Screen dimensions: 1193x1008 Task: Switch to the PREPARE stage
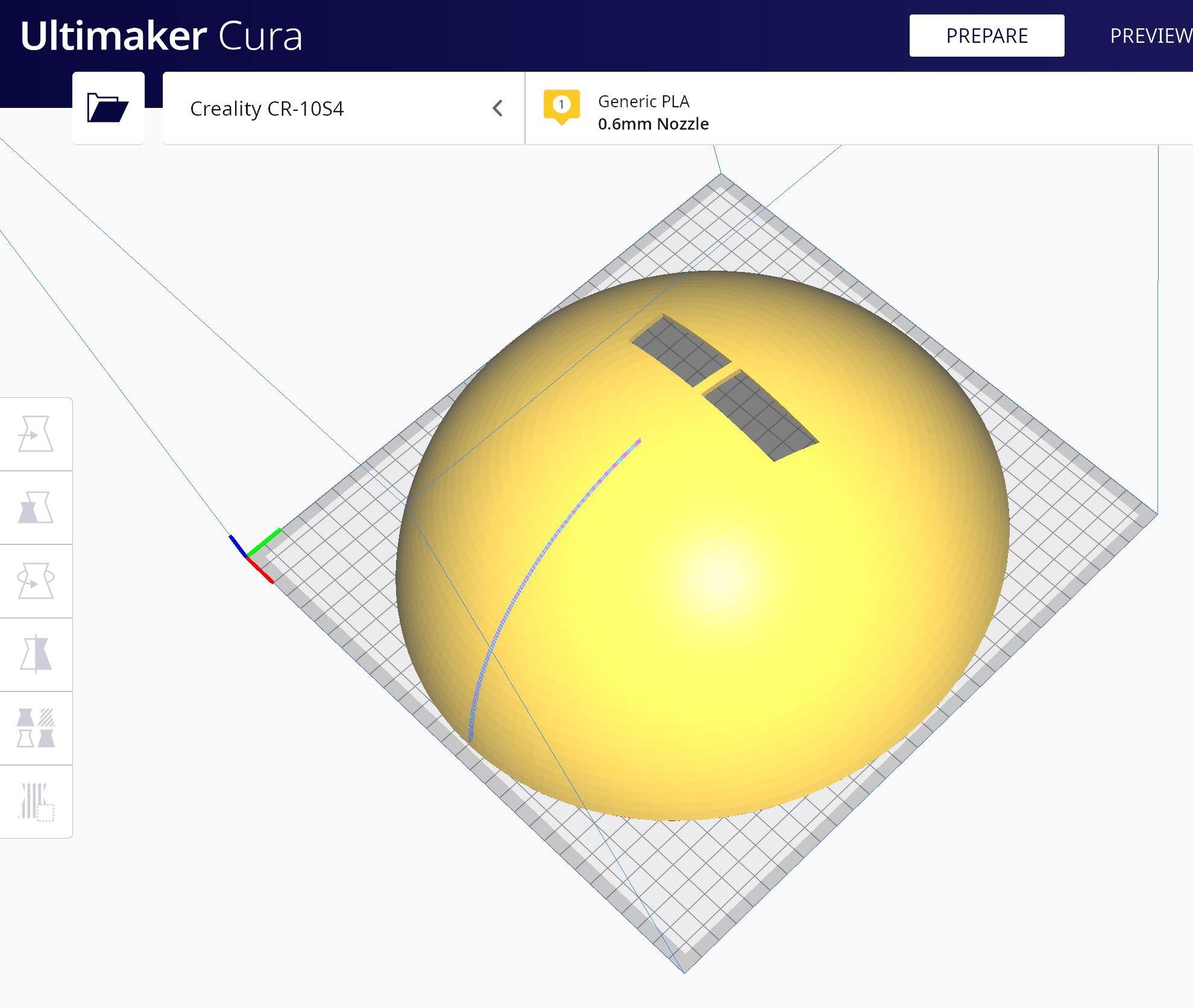pos(986,36)
